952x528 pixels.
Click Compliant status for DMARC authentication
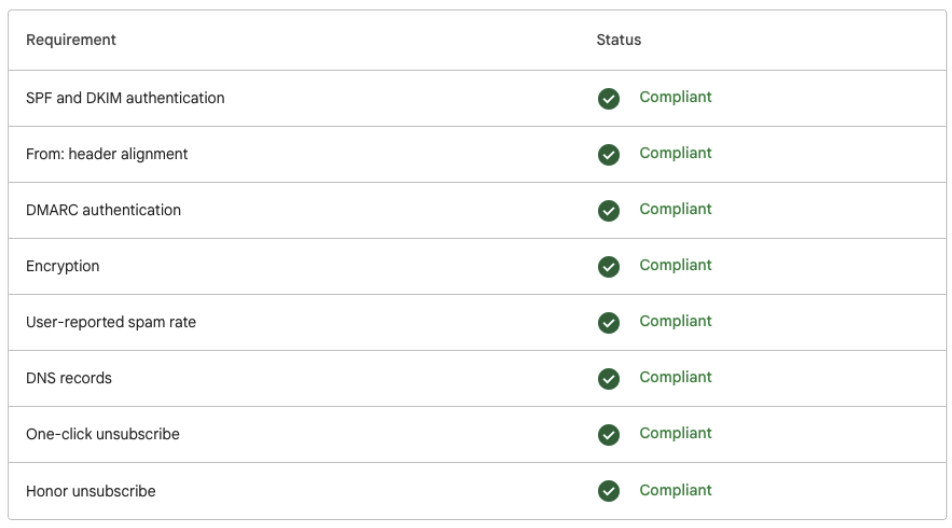(675, 209)
